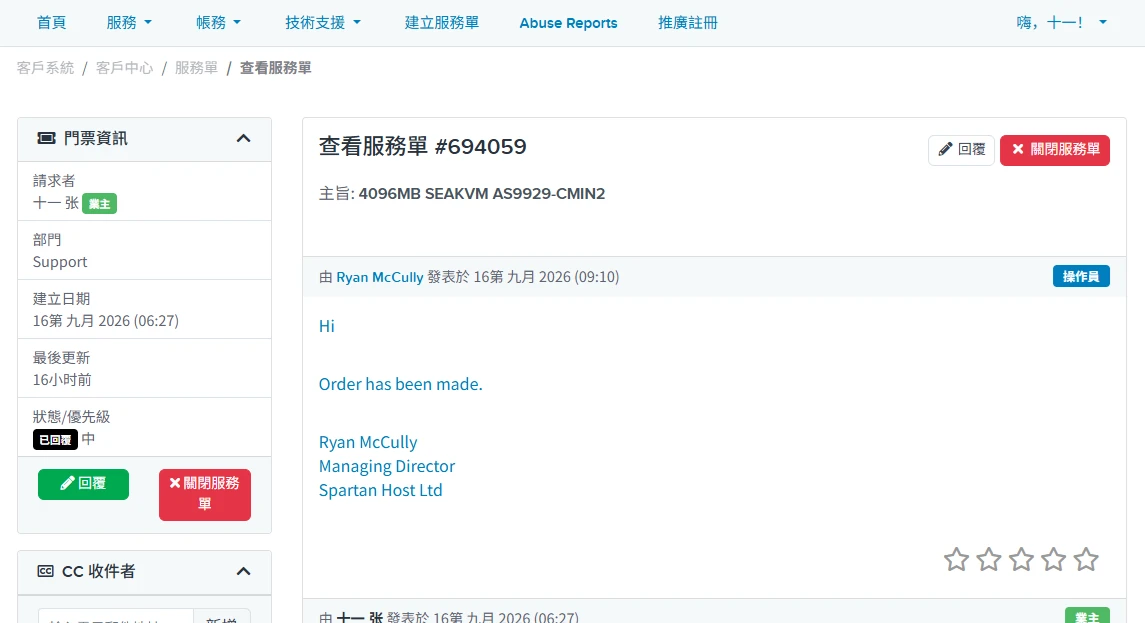Click the 服務單 breadcrumb link
1145x623 pixels.
196,68
